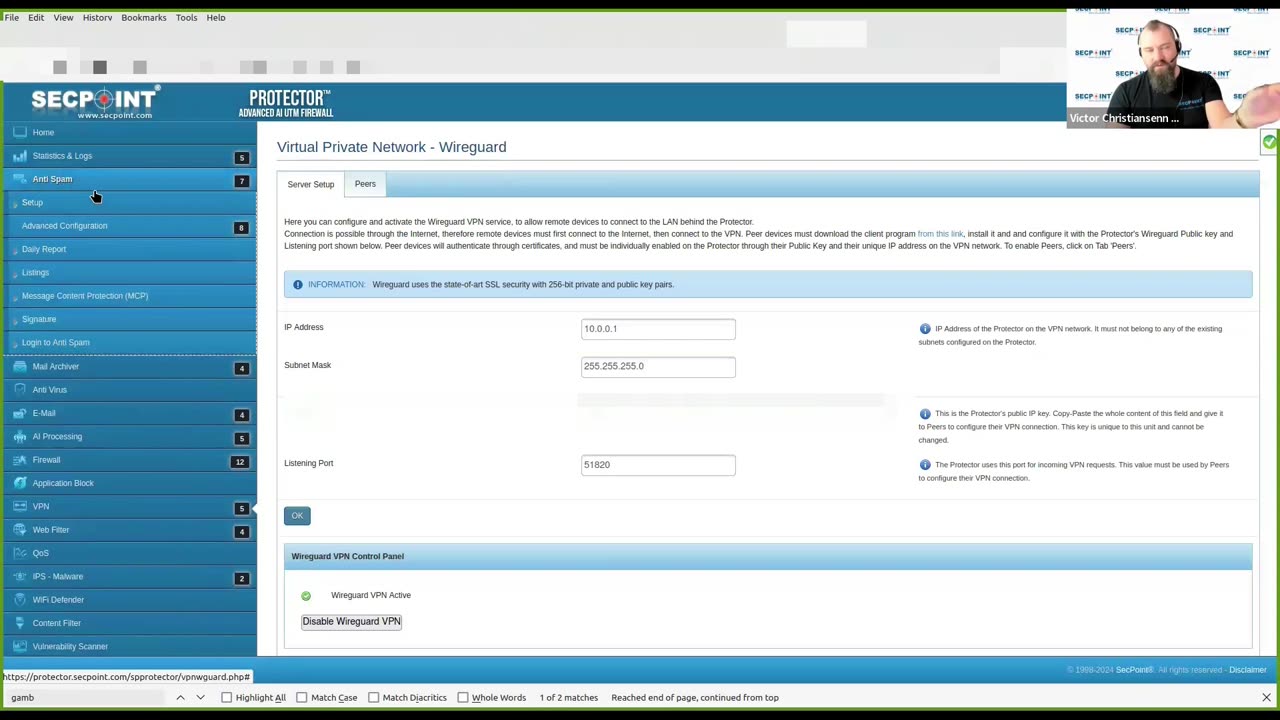Expand IPS - Malware via its 2 badge
Image resolution: width=1280 pixels, height=720 pixels.
click(241, 578)
